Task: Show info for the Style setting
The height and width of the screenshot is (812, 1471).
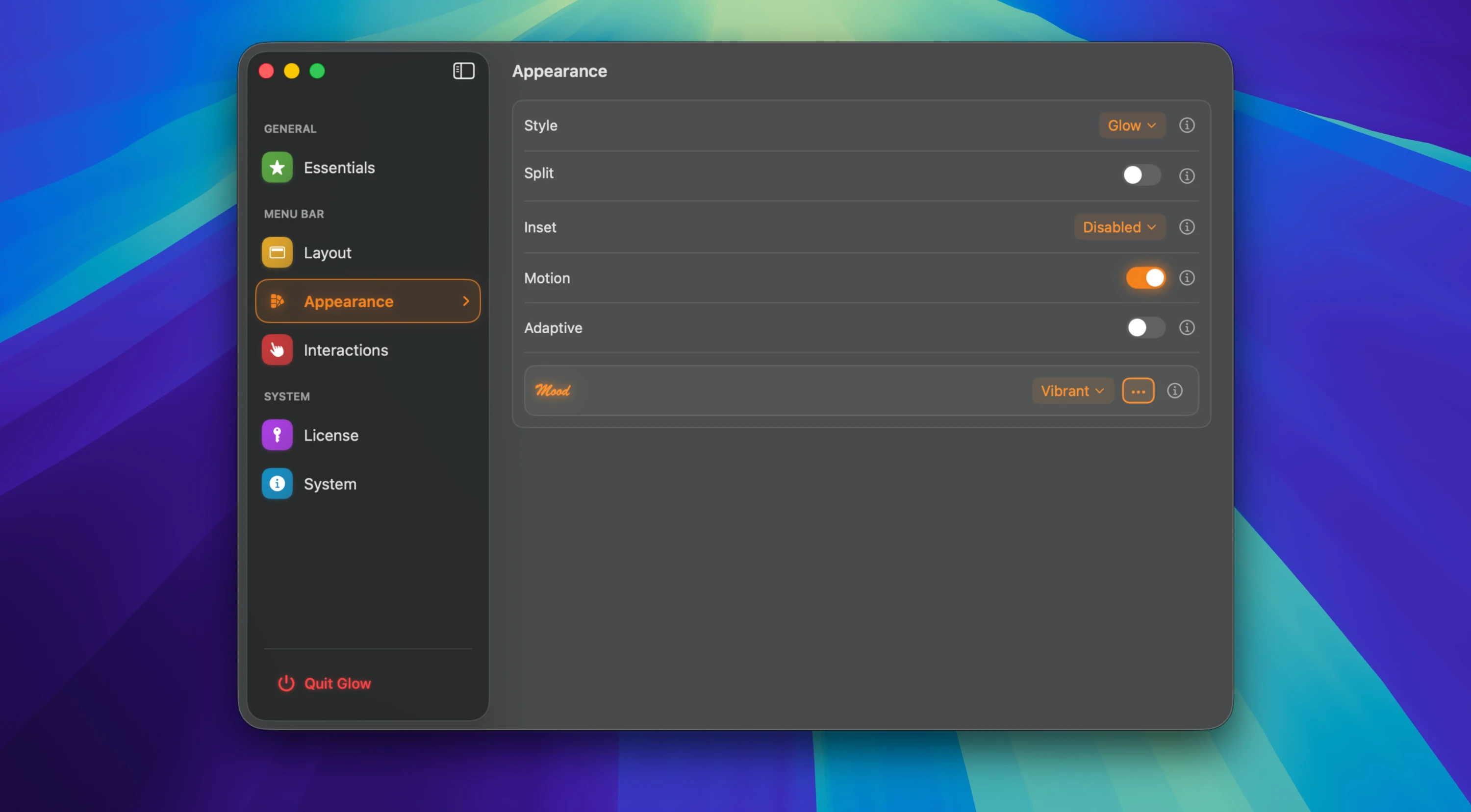Action: pos(1187,125)
